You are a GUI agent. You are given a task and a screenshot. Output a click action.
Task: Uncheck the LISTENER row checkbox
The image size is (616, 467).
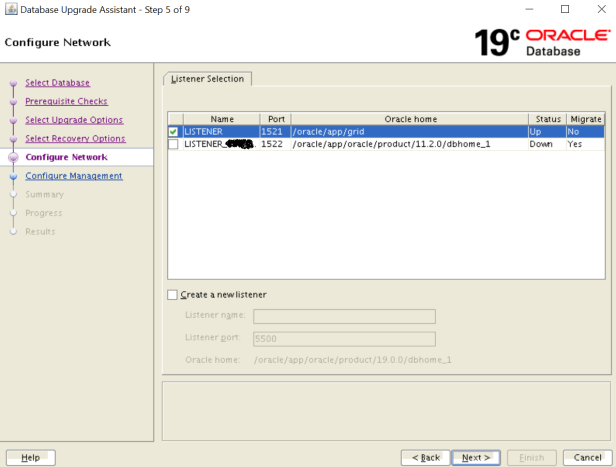click(x=174, y=131)
